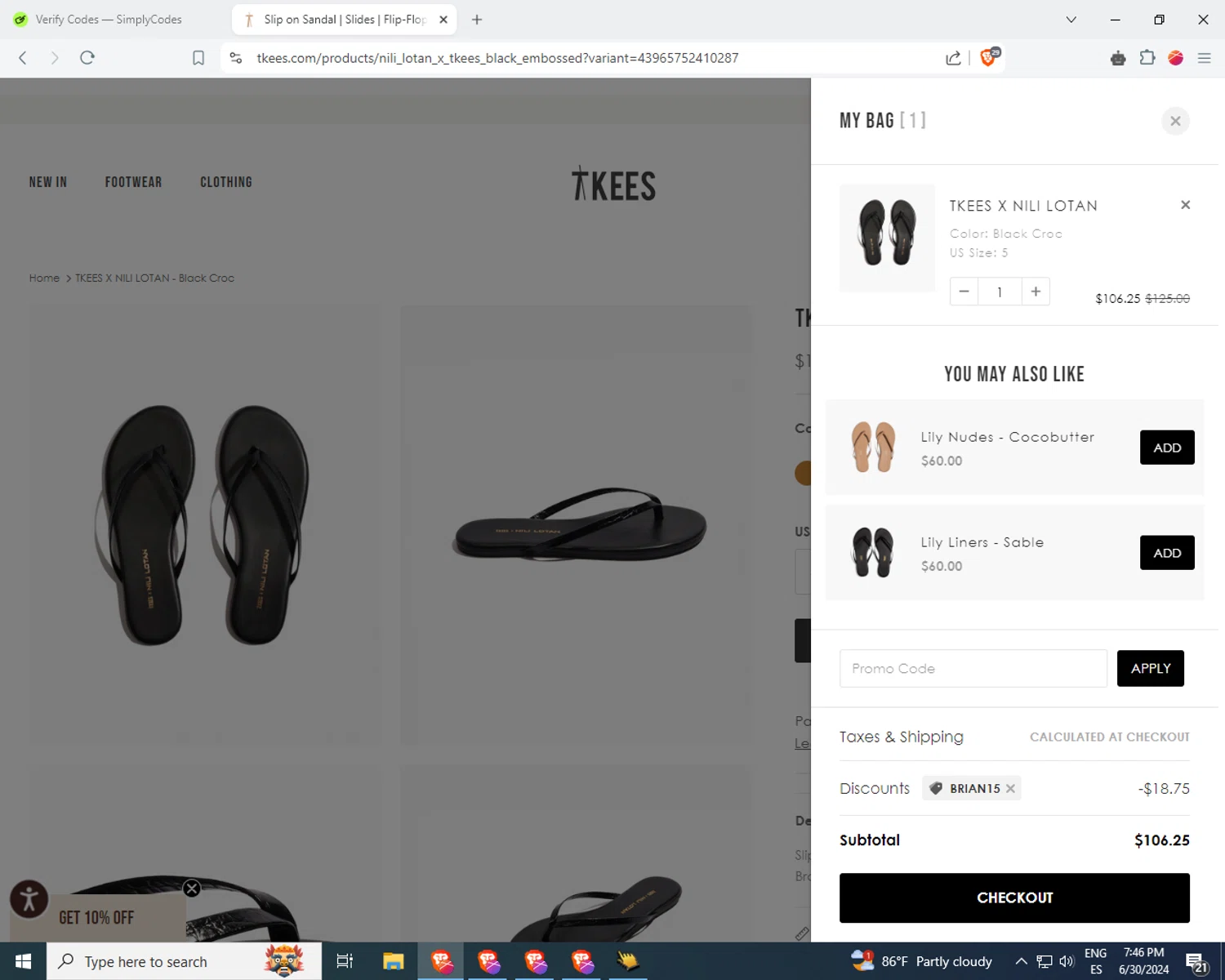Click the quantity field showing 1
This screenshot has height=980, width=1225.
coord(1000,292)
